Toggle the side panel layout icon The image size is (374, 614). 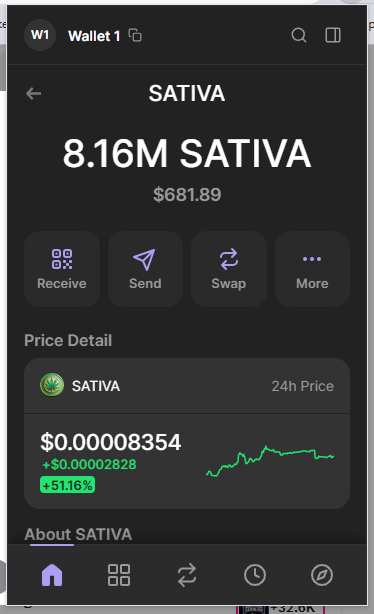pos(333,35)
